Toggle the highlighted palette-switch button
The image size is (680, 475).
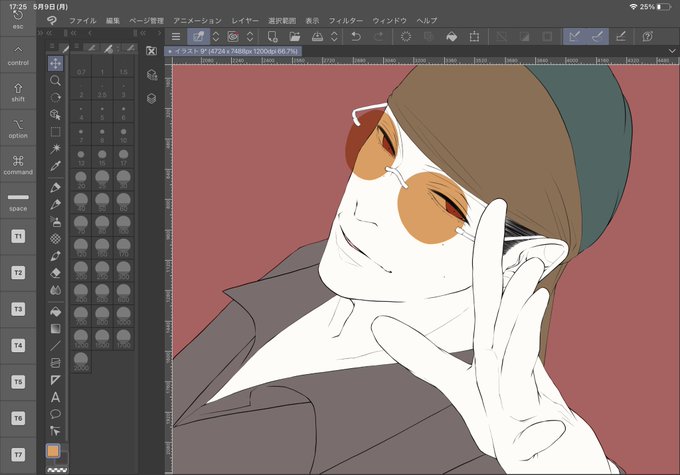tap(199, 36)
